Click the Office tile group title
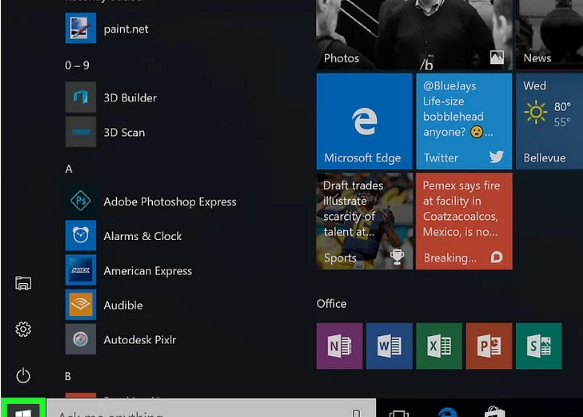The image size is (583, 417). [331, 304]
